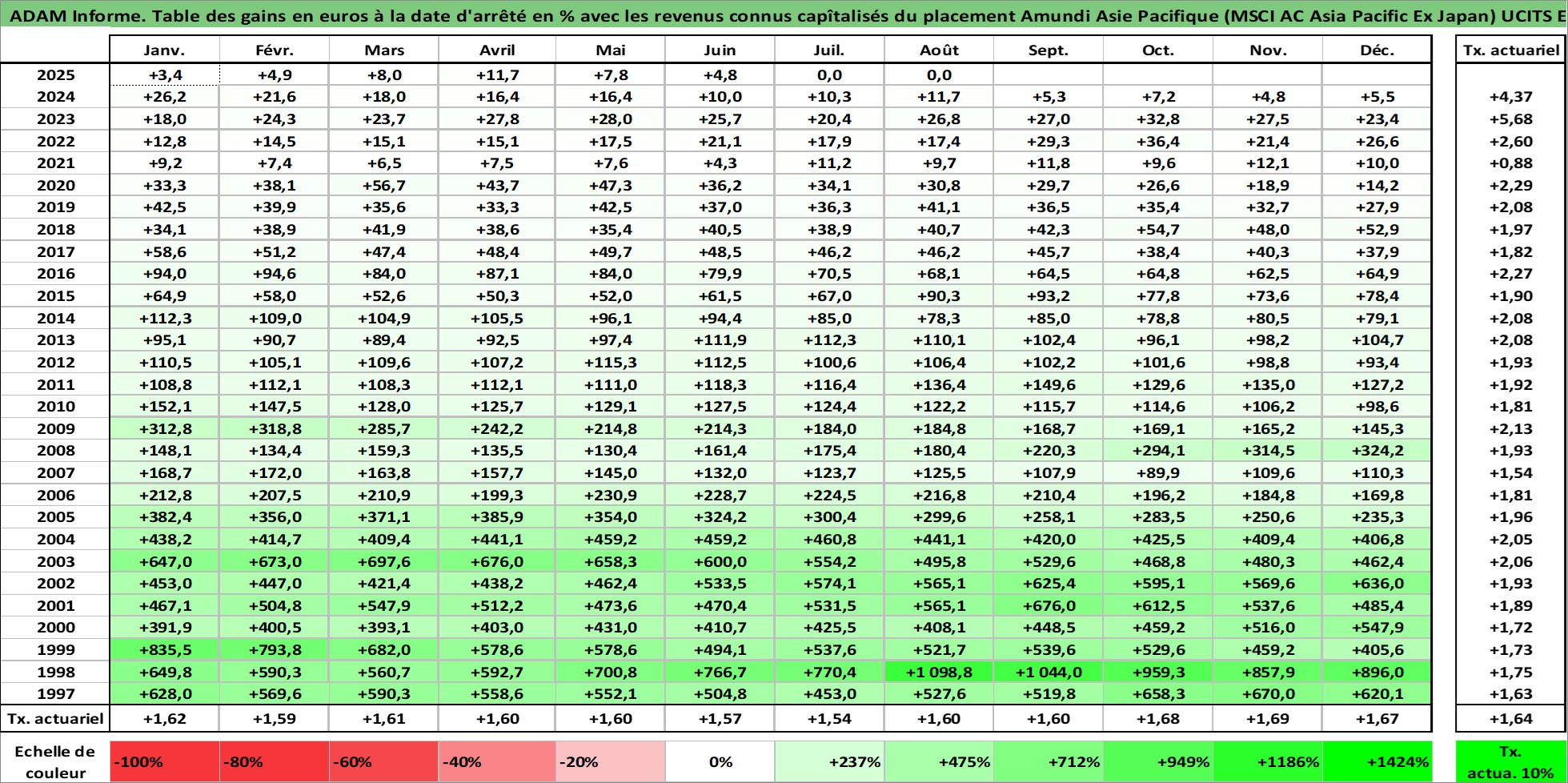Select actuarial rate +4,37 for 2024
The width and height of the screenshot is (1568, 783).
1511,97
